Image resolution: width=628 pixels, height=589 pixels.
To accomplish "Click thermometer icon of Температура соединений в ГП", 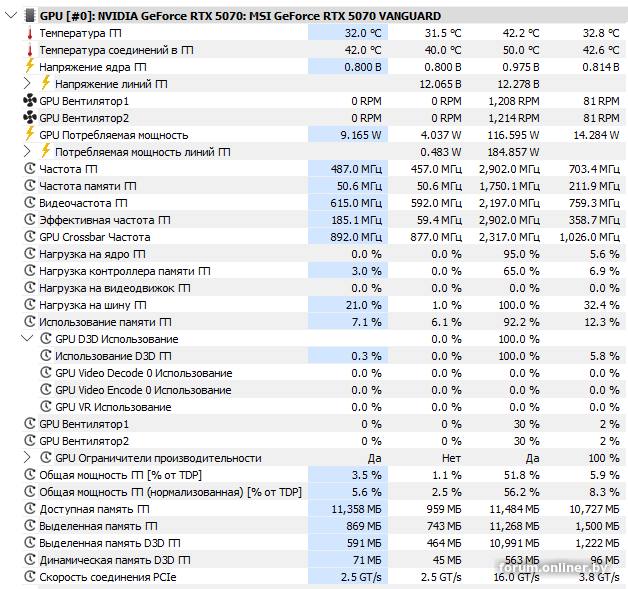I will point(30,50).
